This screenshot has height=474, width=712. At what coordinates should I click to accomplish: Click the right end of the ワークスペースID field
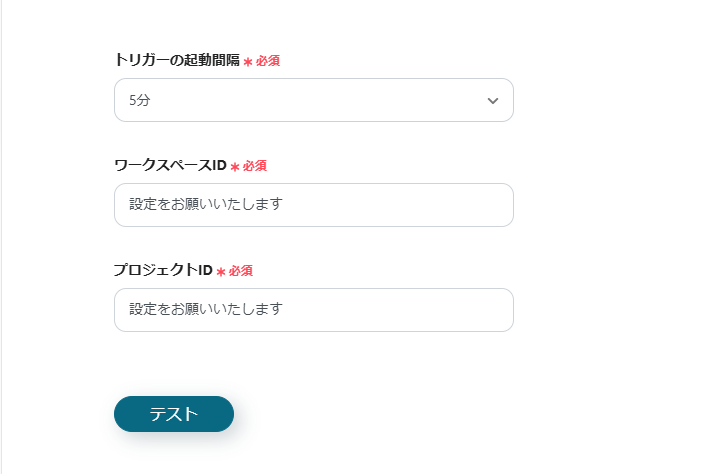[495, 205]
